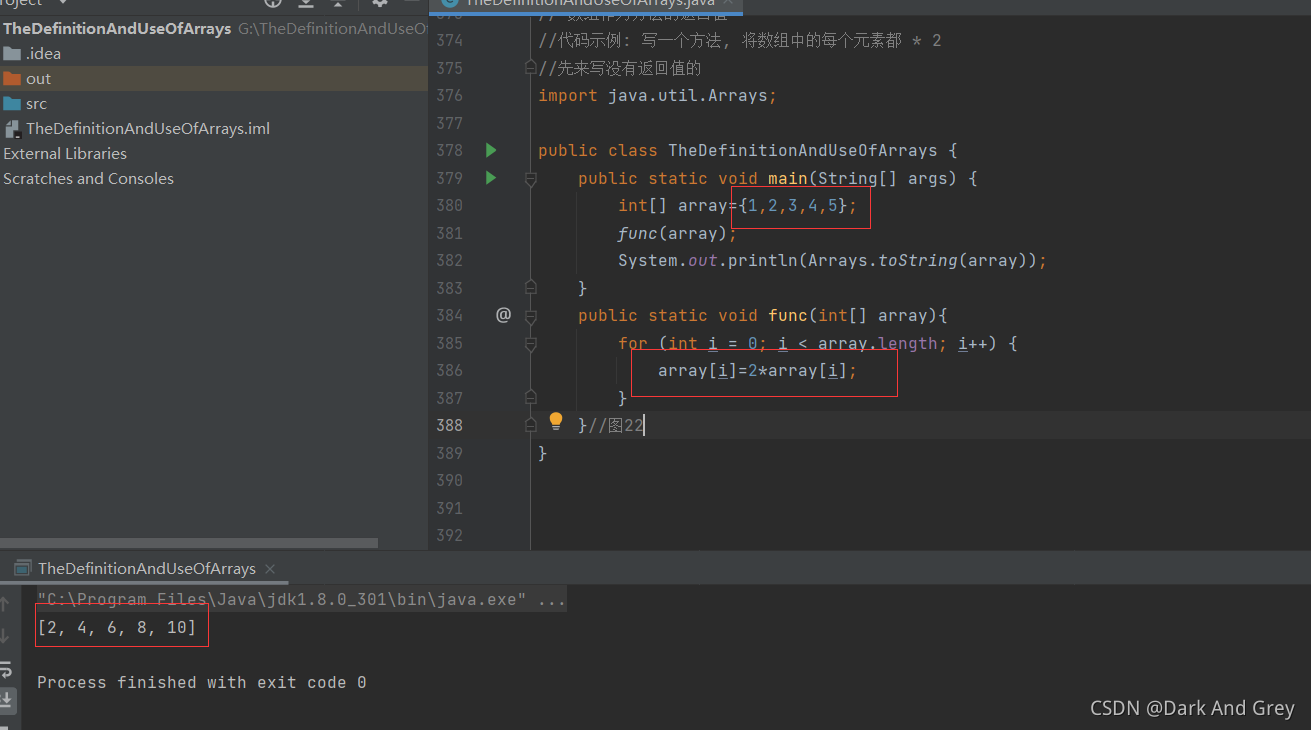Open the Project panel settings gear
This screenshot has height=730, width=1311.
tap(379, 3)
